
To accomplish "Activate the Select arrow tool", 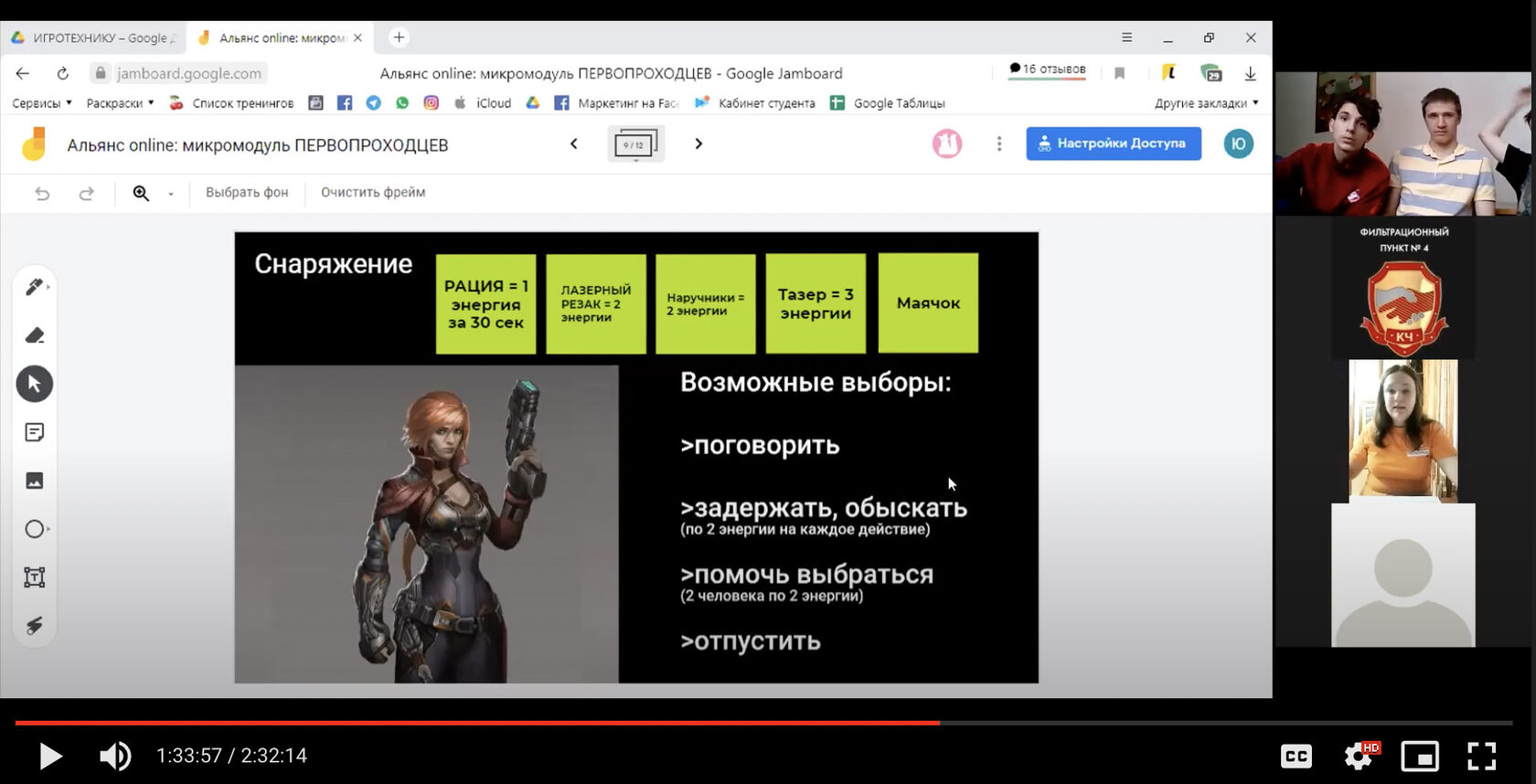I will [x=34, y=384].
